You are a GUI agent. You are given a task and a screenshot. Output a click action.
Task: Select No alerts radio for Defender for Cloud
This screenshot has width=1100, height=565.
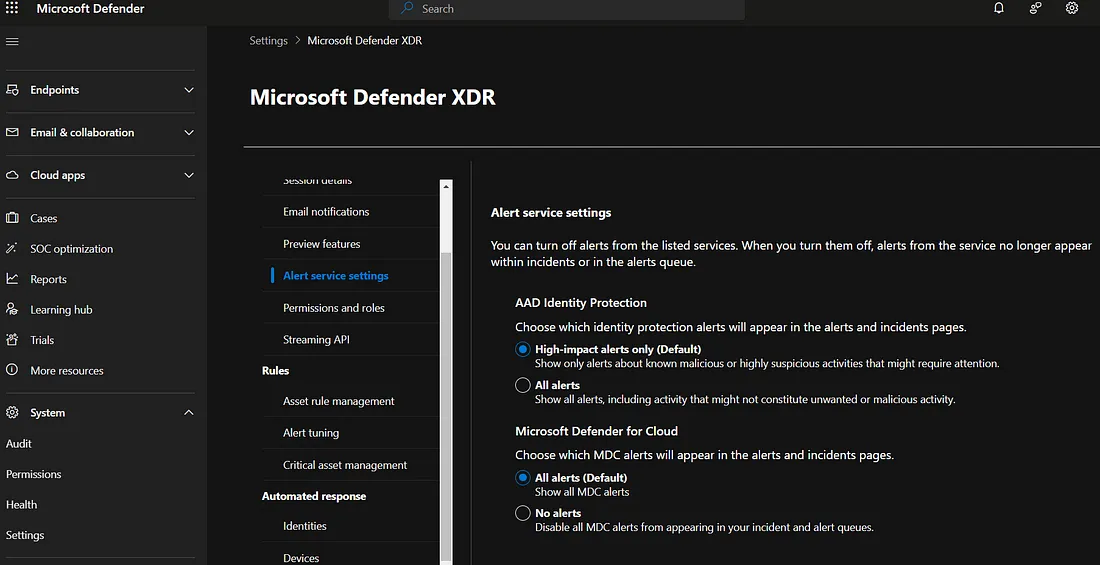pos(523,513)
